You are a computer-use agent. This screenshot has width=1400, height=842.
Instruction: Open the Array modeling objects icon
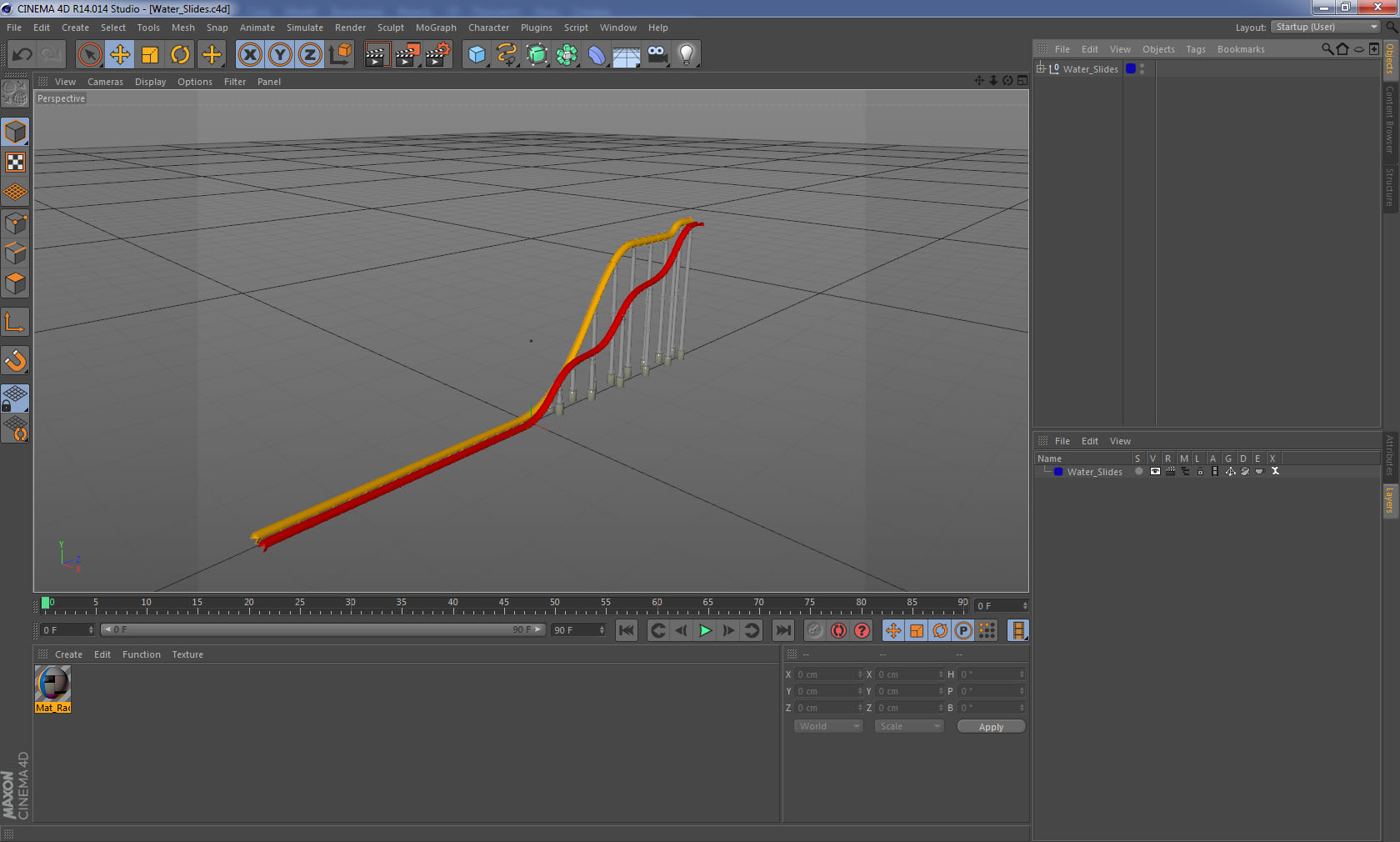click(567, 55)
